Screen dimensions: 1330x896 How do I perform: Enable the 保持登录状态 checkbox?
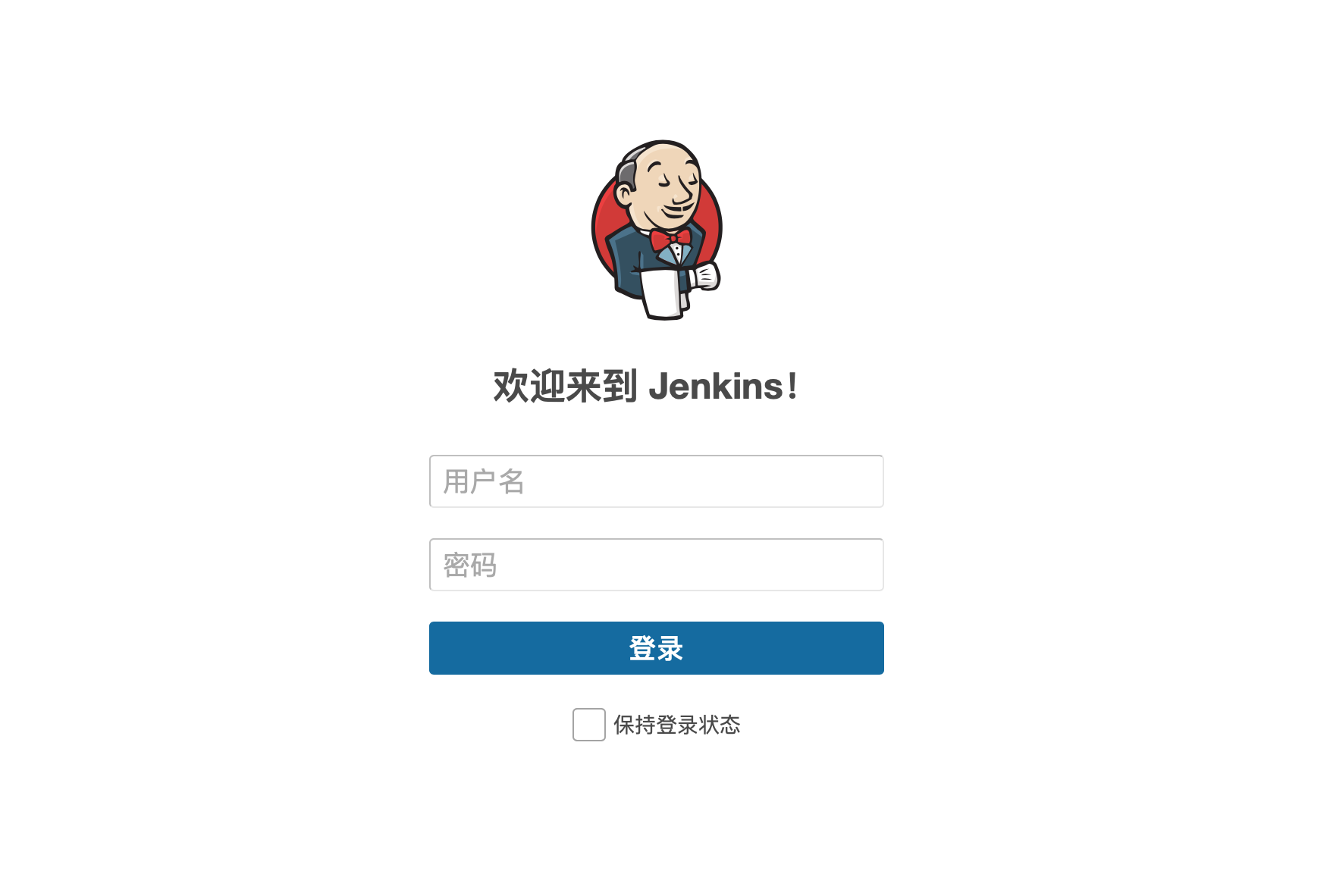[589, 725]
